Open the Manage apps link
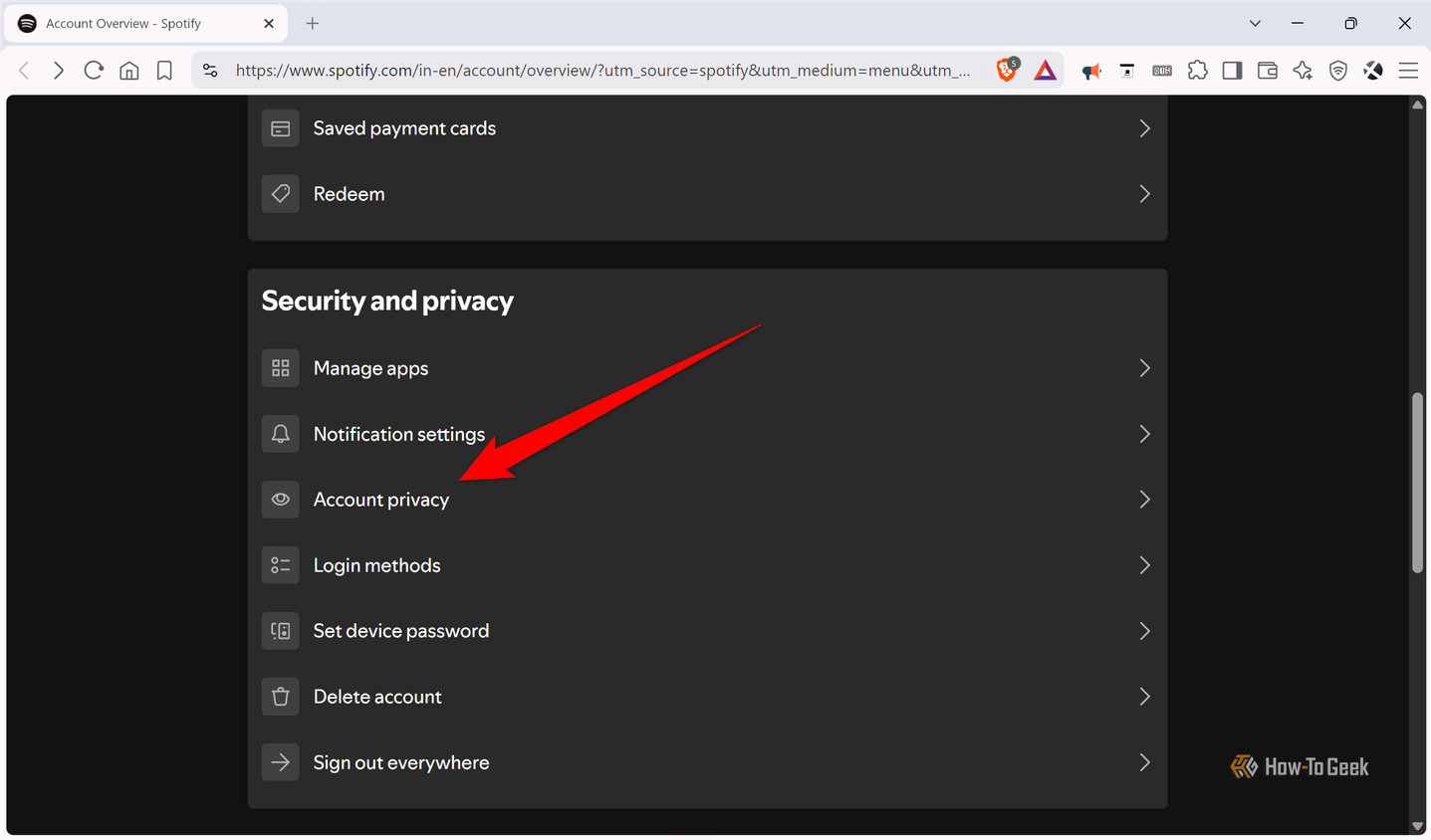This screenshot has width=1431, height=840. [x=370, y=368]
